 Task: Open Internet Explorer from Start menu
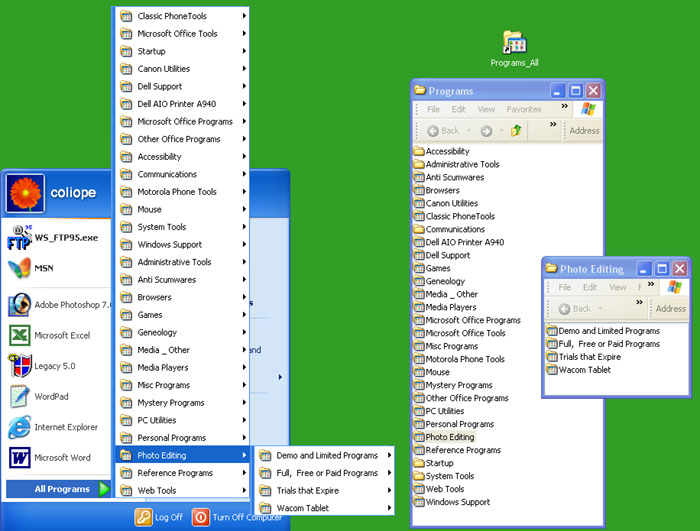53,427
